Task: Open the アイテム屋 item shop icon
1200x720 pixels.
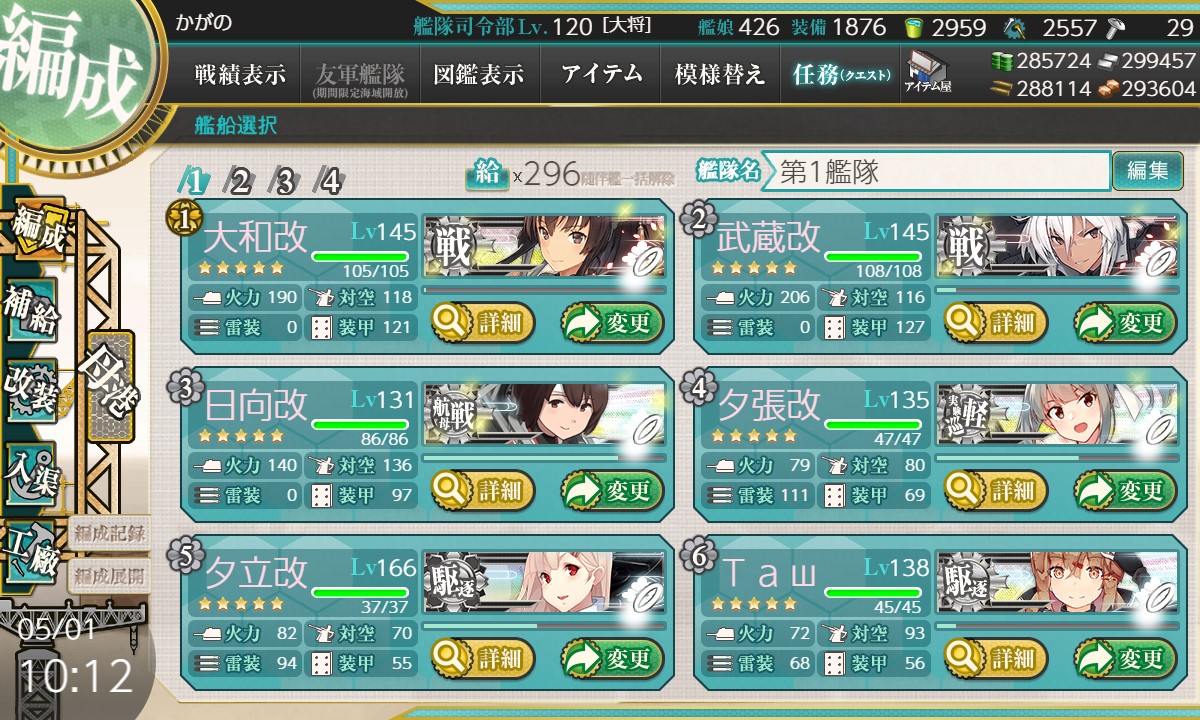Action: tap(927, 72)
